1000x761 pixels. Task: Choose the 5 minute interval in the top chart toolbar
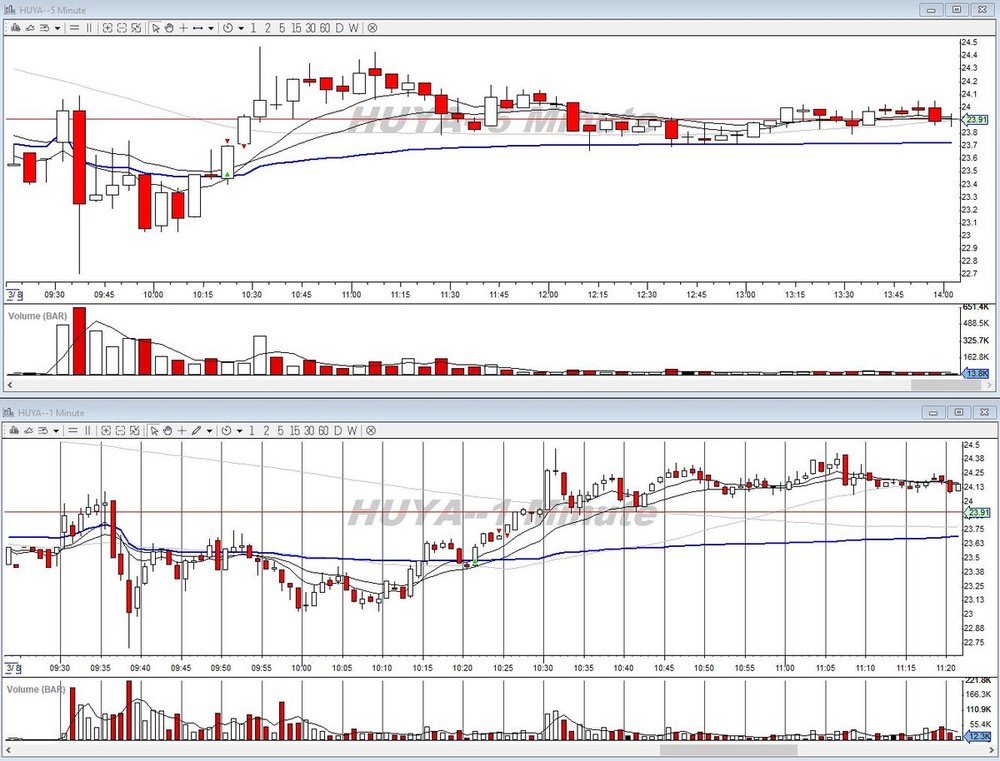pos(282,28)
